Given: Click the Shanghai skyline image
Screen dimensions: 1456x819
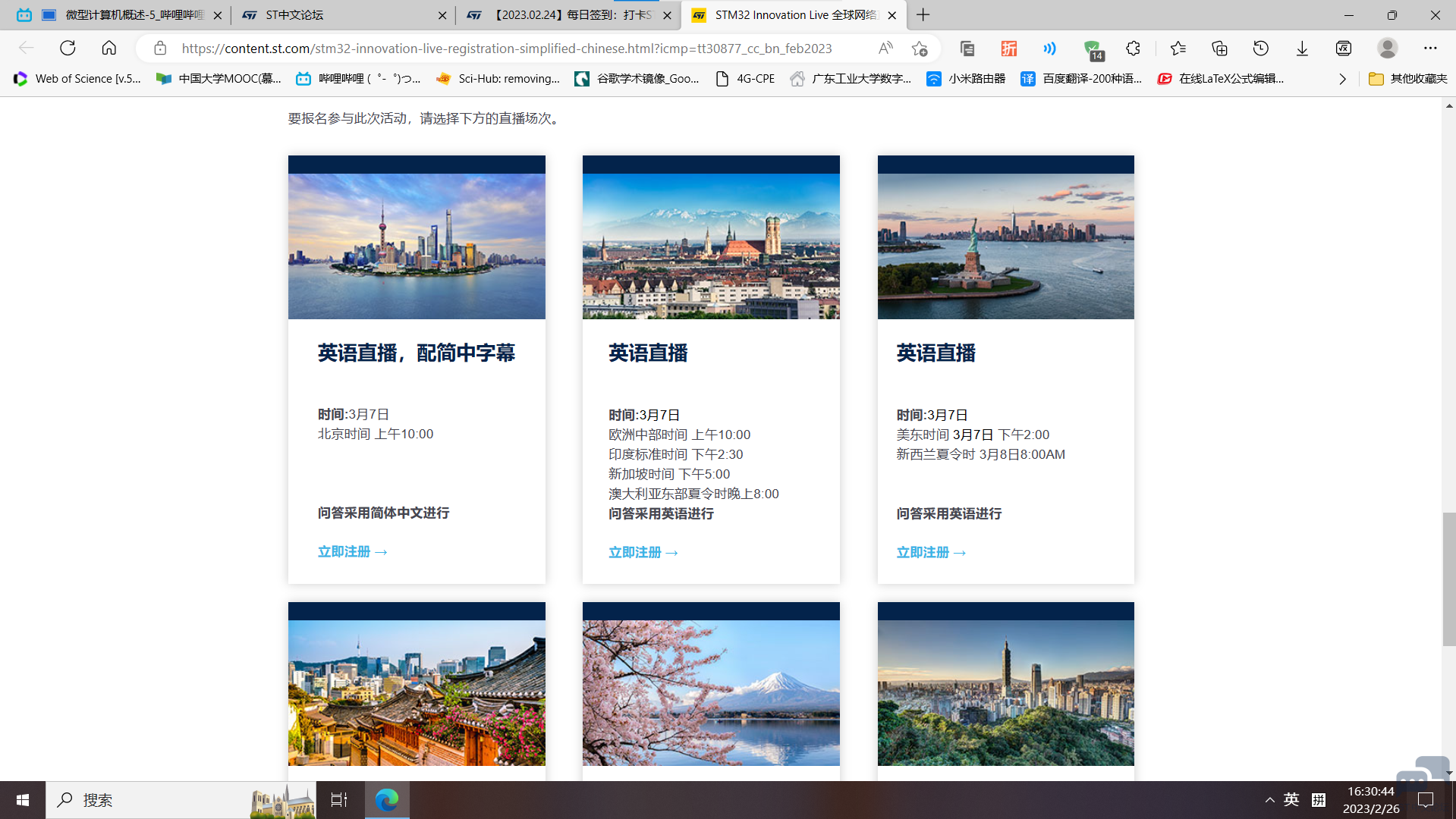Looking at the screenshot, I should 417,246.
